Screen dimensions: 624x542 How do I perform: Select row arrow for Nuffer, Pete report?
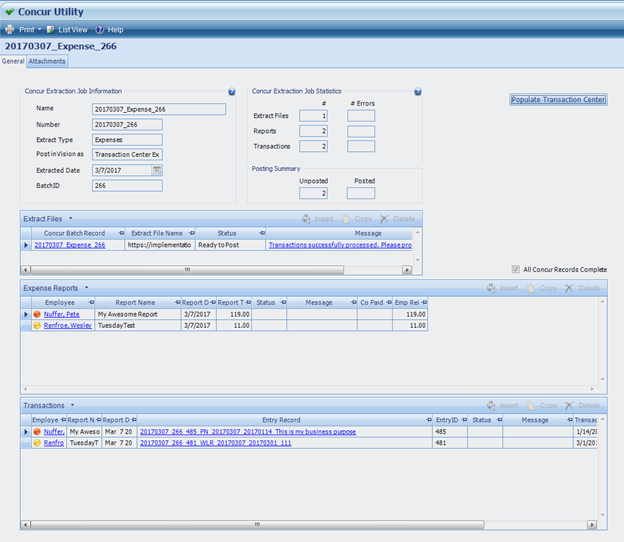(26, 314)
